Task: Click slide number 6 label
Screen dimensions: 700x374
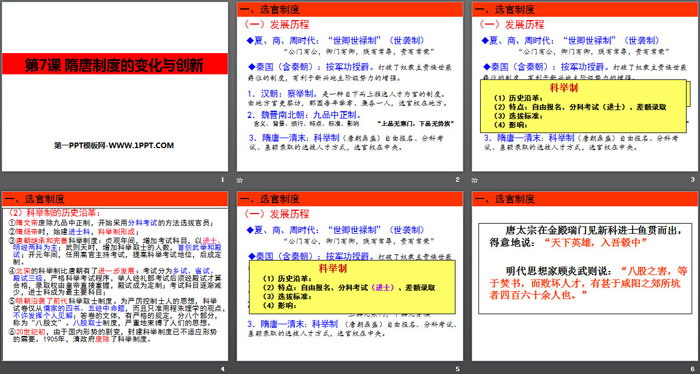Action: [x=692, y=369]
